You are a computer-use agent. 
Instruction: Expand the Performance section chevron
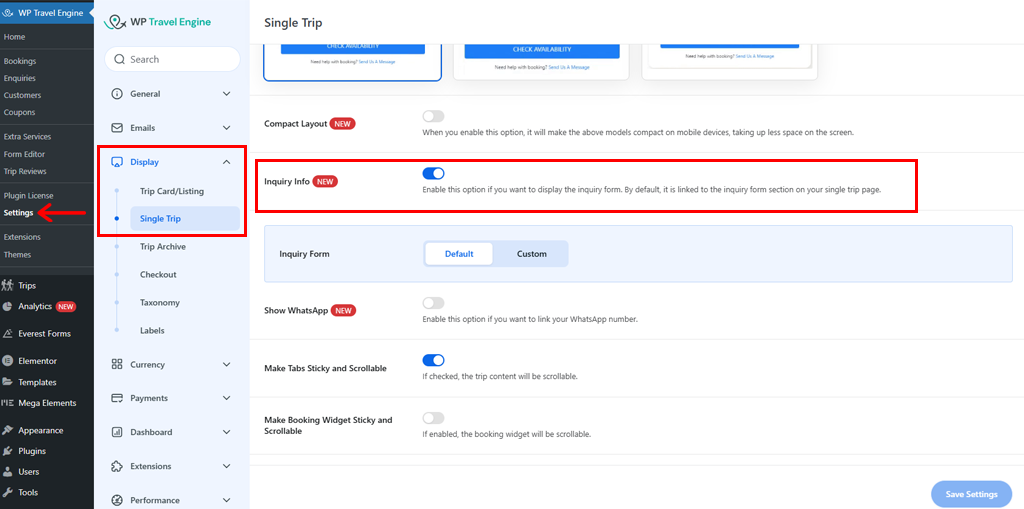click(226, 500)
